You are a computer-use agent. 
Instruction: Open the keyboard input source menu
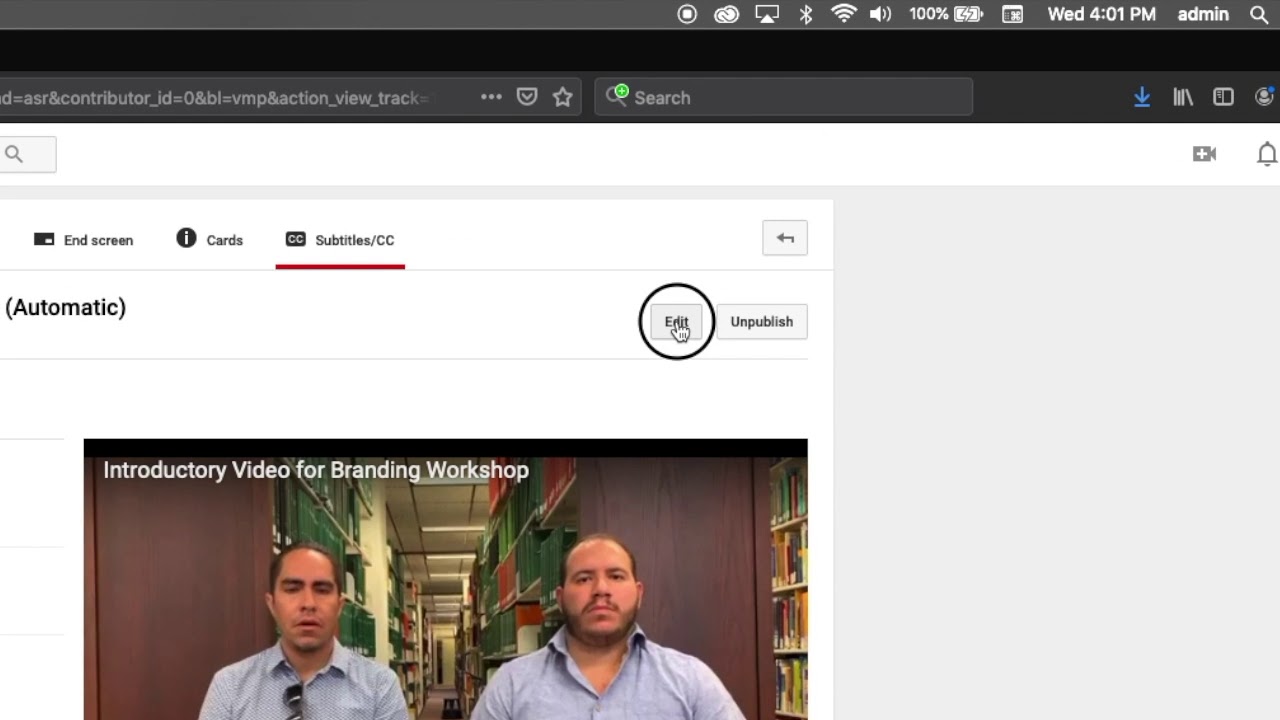click(1013, 14)
